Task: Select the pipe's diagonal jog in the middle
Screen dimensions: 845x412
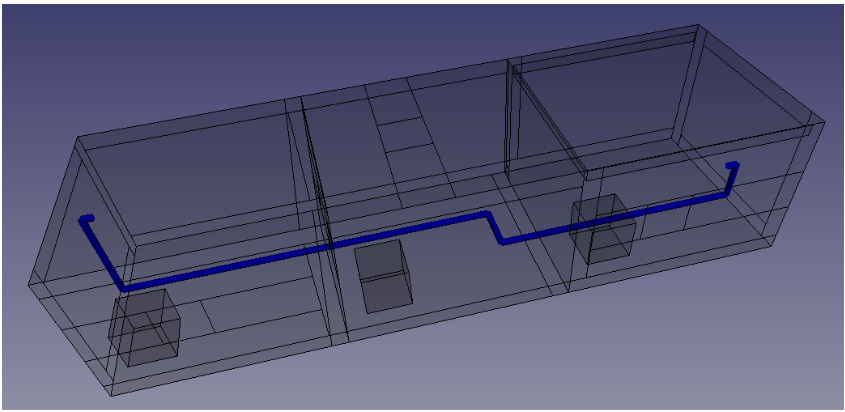Action: point(493,228)
